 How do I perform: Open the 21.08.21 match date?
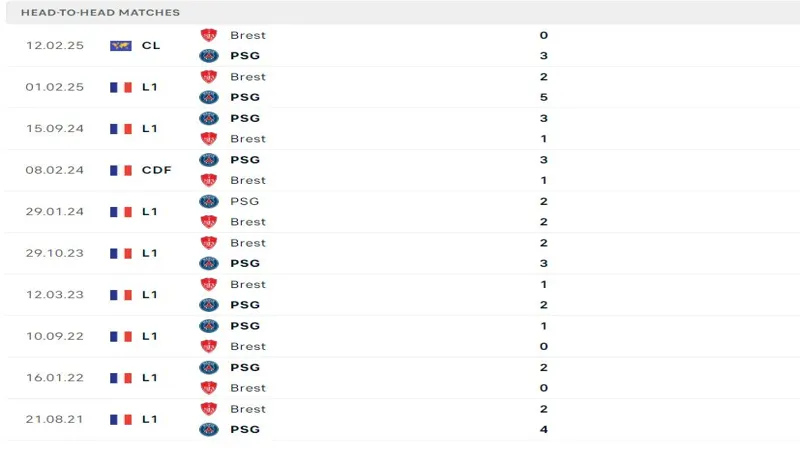(55, 419)
